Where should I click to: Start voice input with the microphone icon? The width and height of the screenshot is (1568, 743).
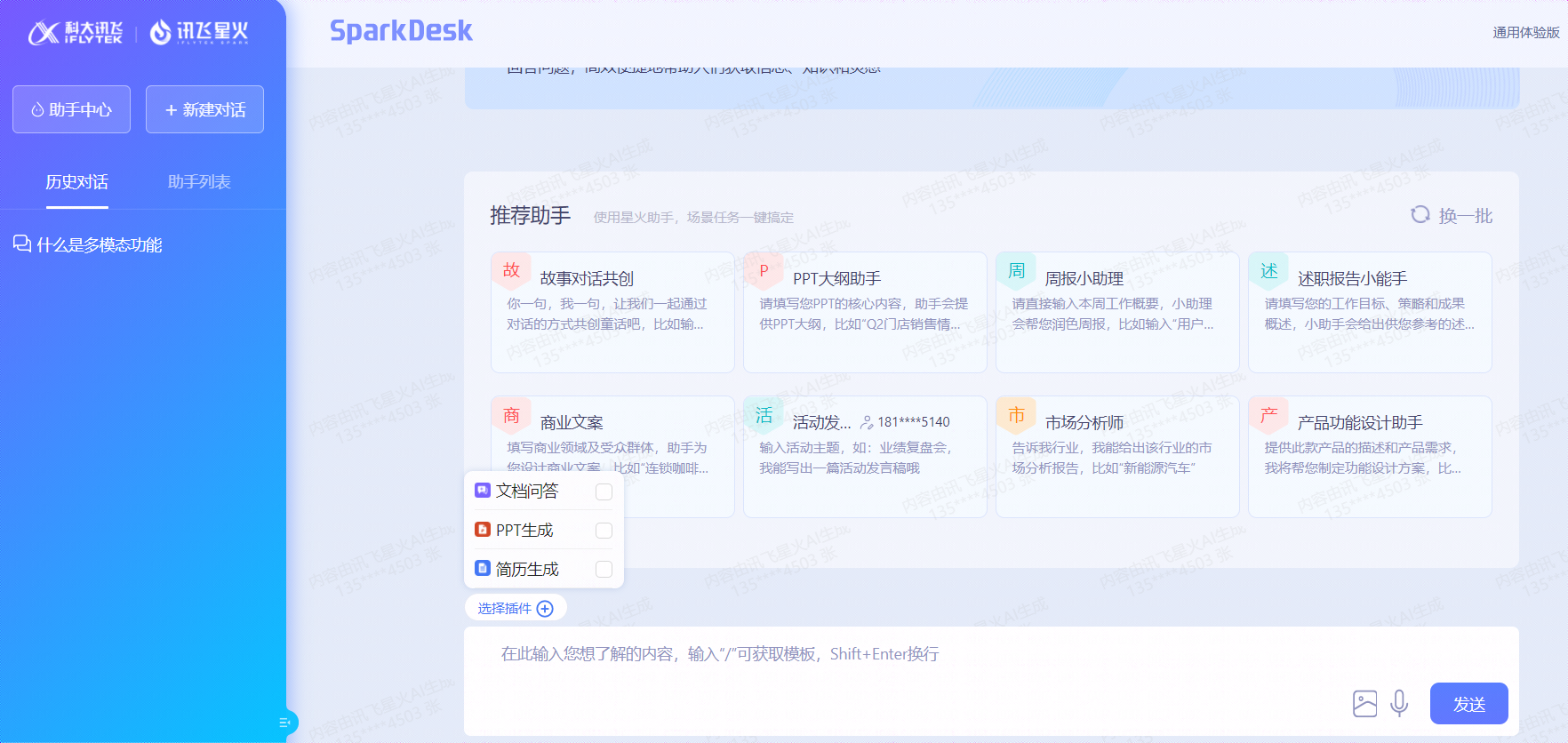[x=1399, y=704]
